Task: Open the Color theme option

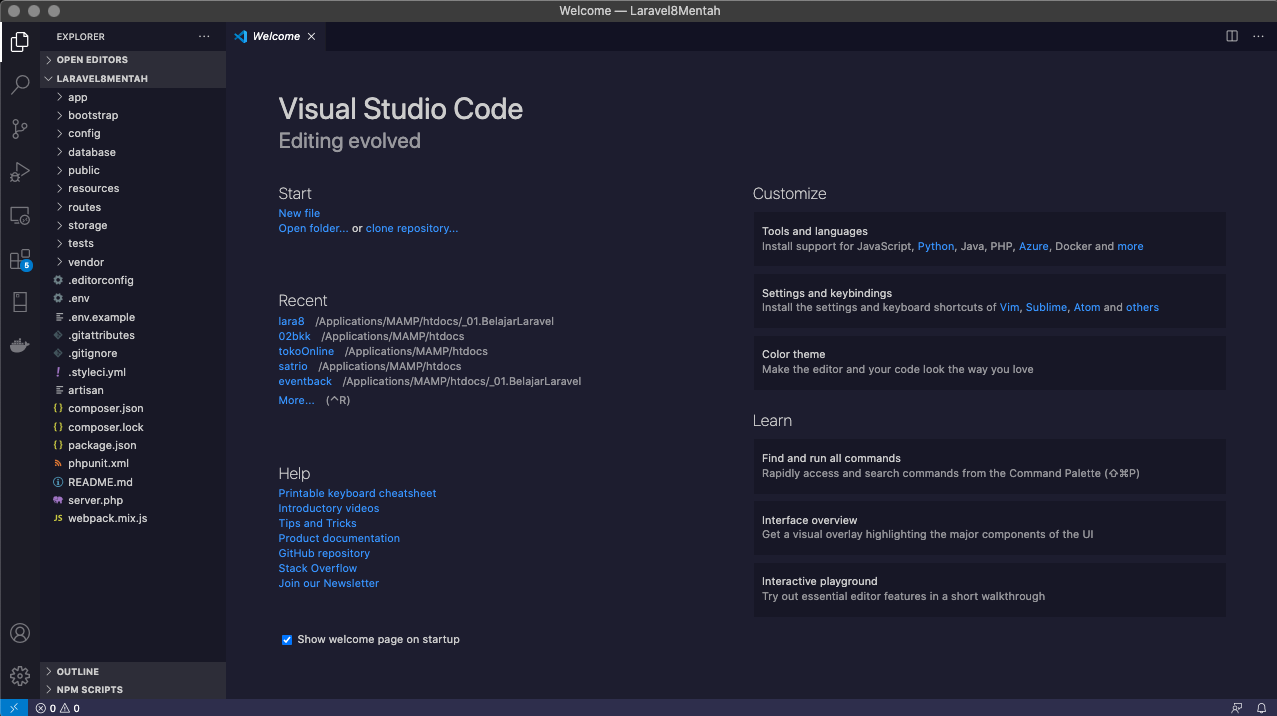Action: [989, 362]
